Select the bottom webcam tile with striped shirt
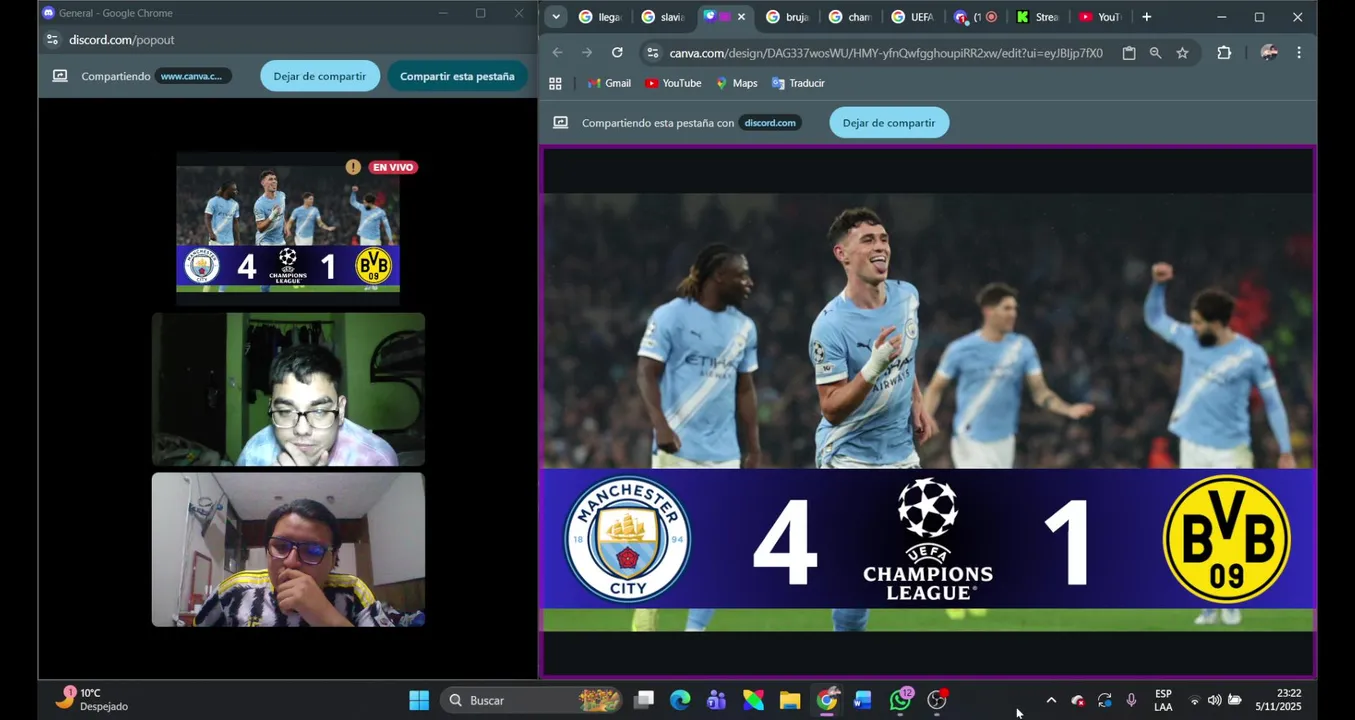Viewport: 1355px width, 720px height. pos(288,549)
